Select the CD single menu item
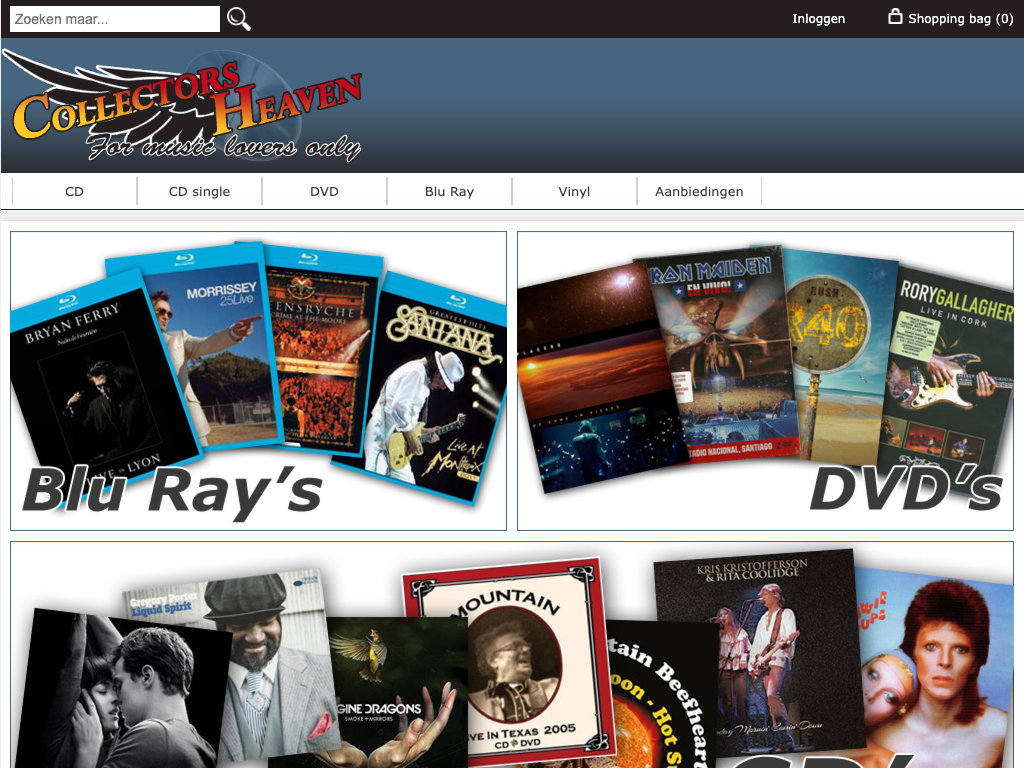This screenshot has width=1024, height=768. pyautogui.click(x=199, y=191)
